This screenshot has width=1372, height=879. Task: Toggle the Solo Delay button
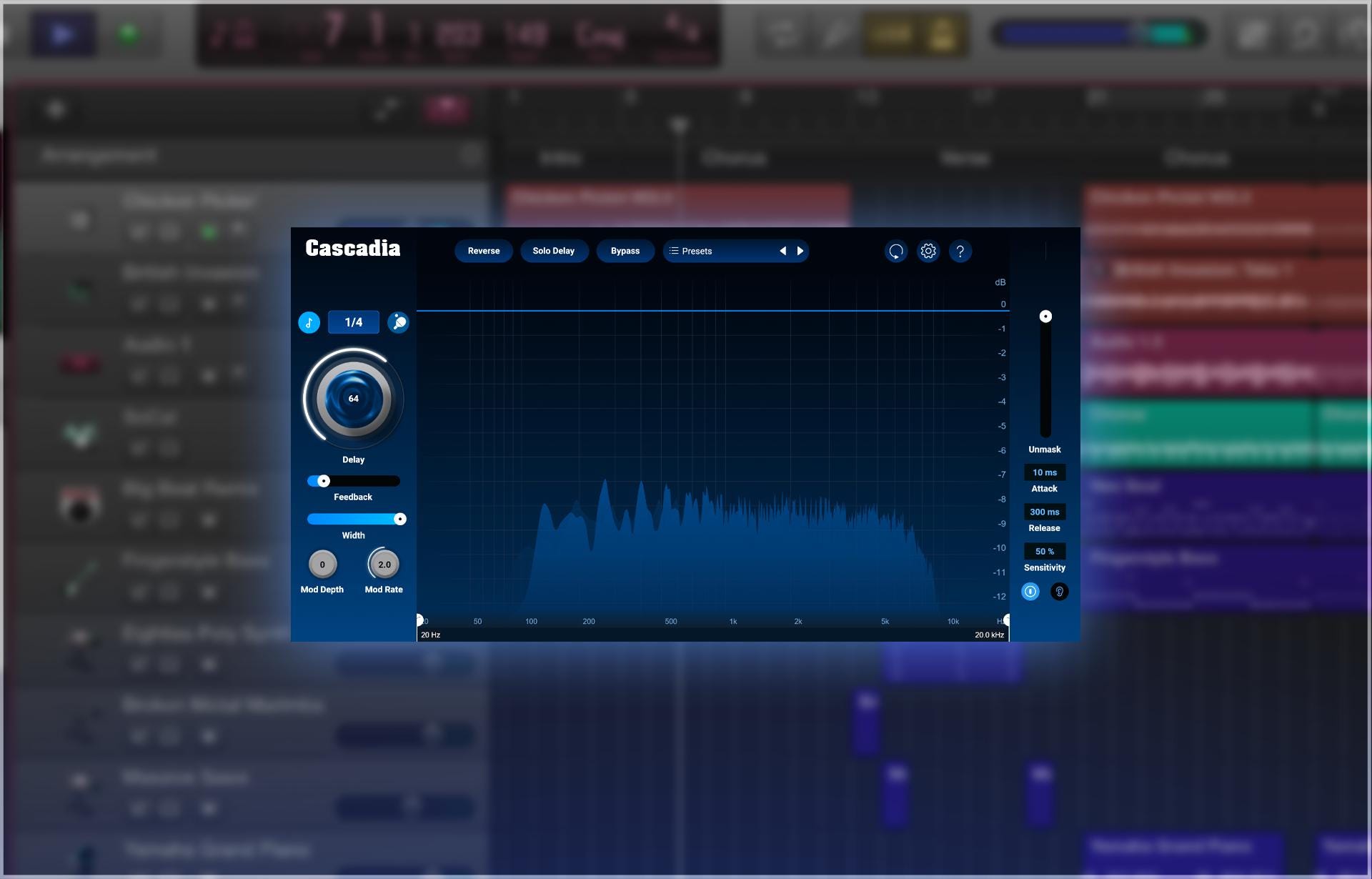tap(554, 251)
